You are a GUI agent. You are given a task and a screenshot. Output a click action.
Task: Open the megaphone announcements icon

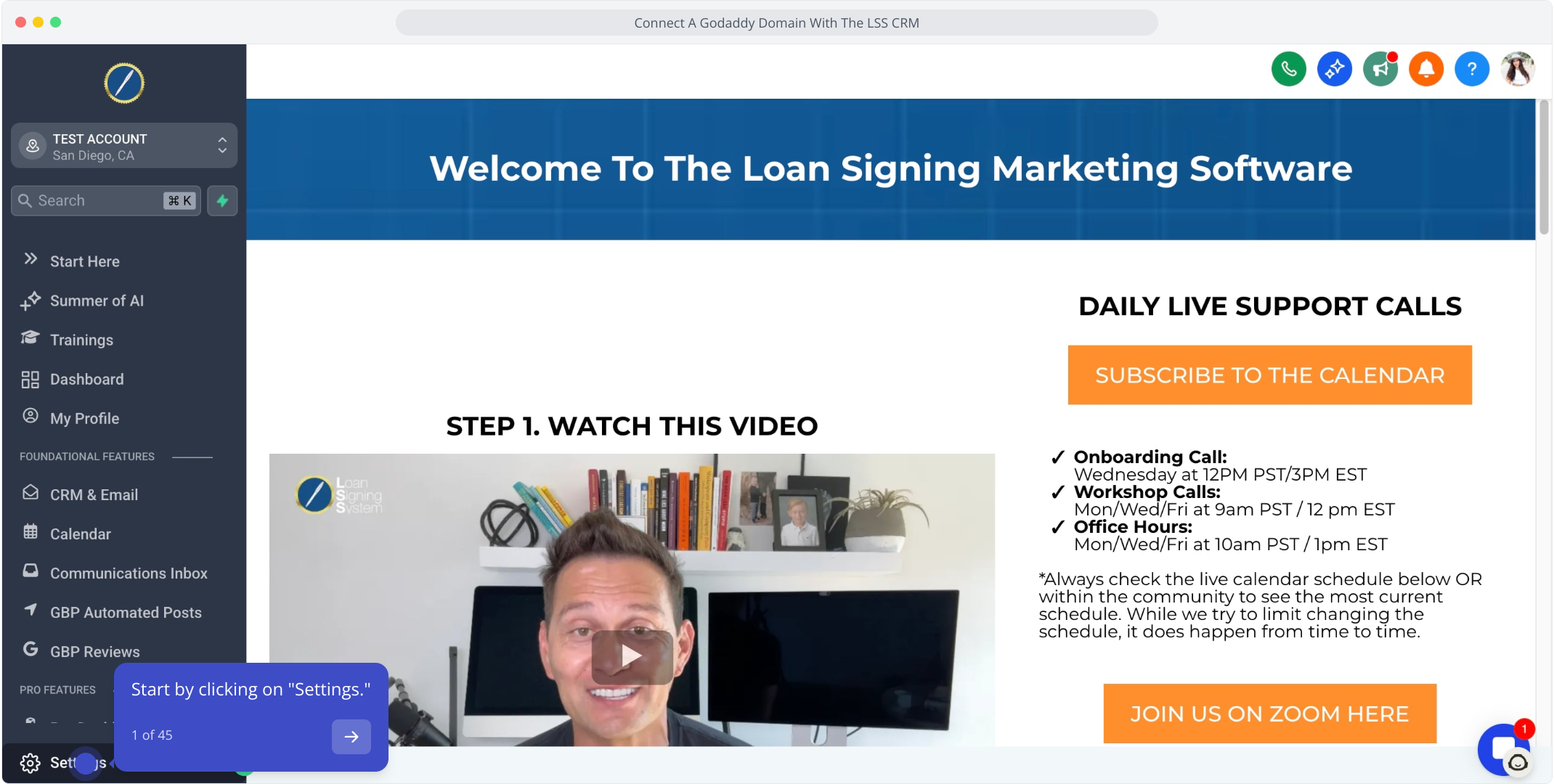[x=1380, y=69]
